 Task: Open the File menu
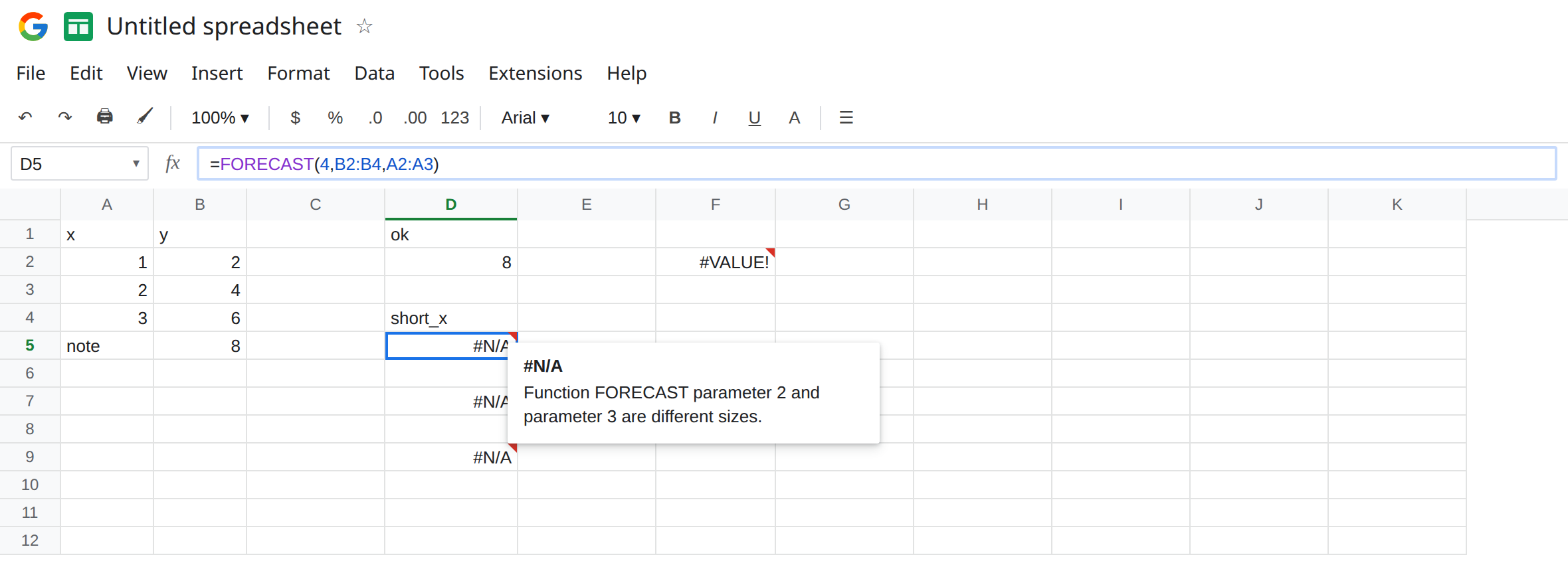tap(31, 73)
